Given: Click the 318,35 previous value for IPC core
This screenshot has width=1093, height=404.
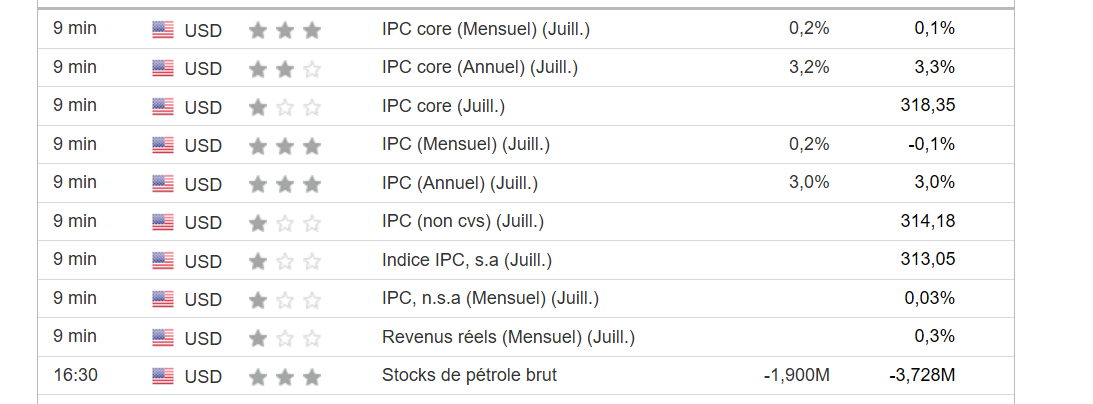Looking at the screenshot, I should (927, 106).
